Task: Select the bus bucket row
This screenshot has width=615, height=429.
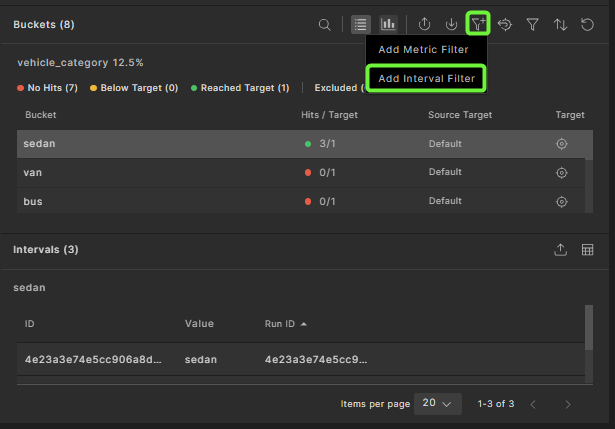Action: (150, 202)
